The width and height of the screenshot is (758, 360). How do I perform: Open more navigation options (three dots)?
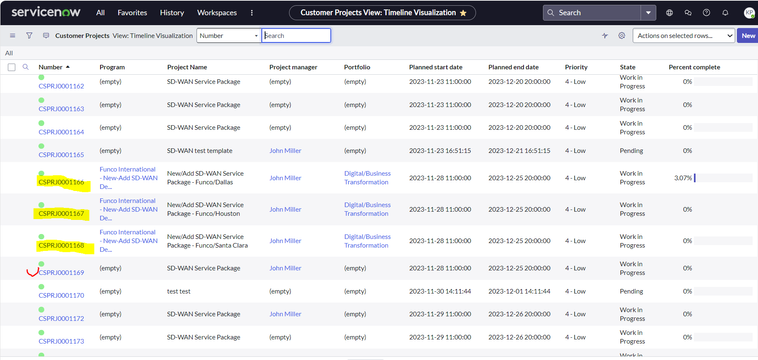coord(252,13)
